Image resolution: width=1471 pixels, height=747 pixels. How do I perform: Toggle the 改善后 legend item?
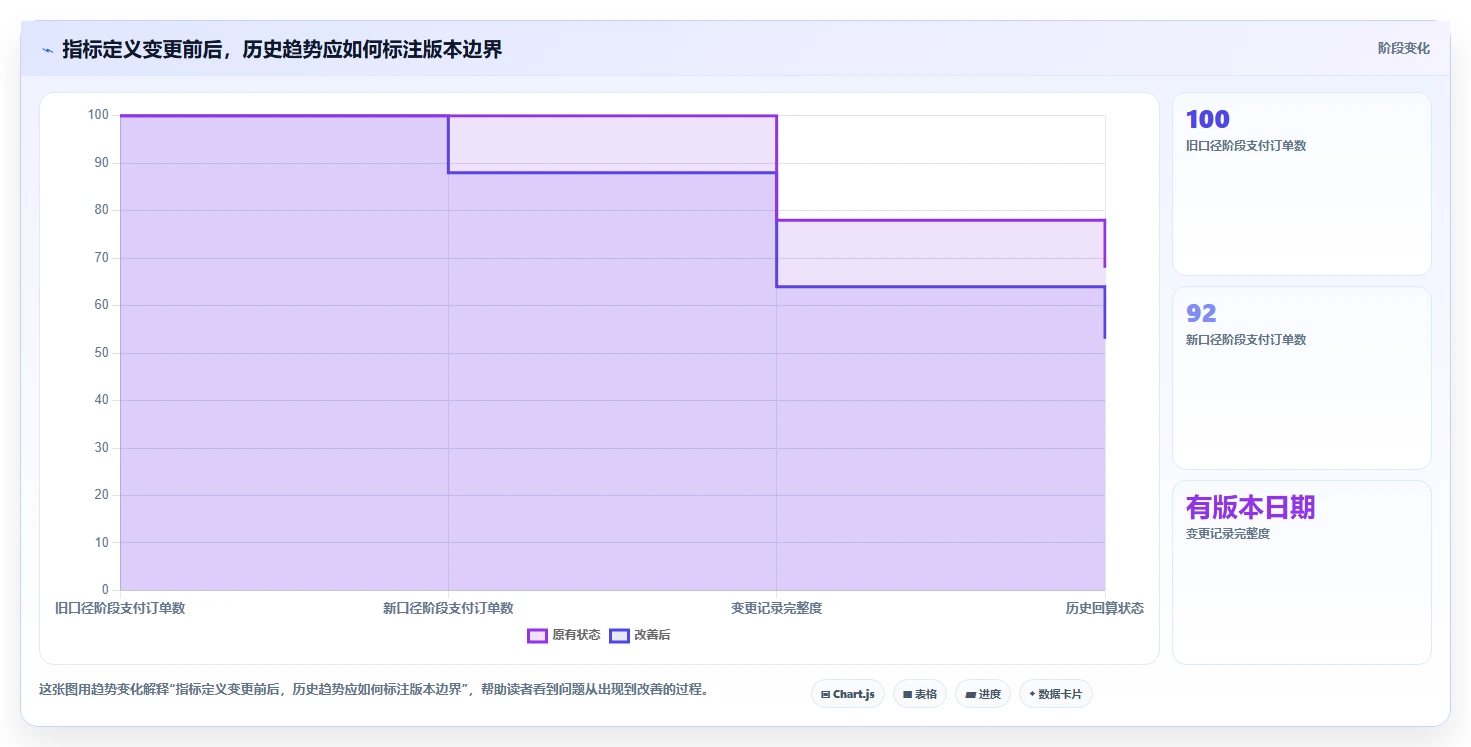[x=640, y=635]
